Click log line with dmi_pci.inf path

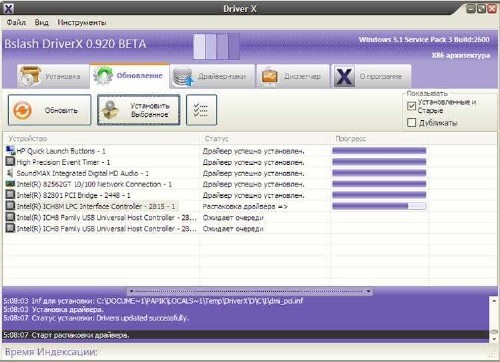click(153, 301)
